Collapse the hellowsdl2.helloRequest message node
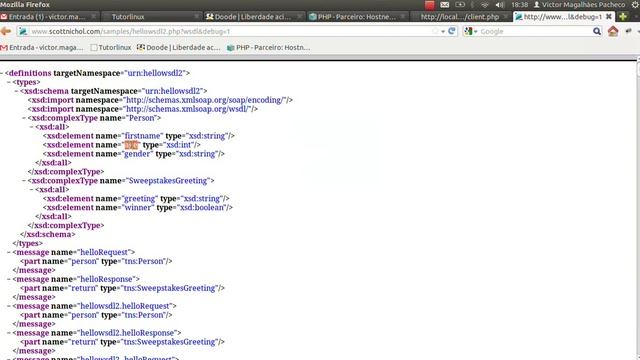Screen dimensions: 640x360 coord(9,306)
